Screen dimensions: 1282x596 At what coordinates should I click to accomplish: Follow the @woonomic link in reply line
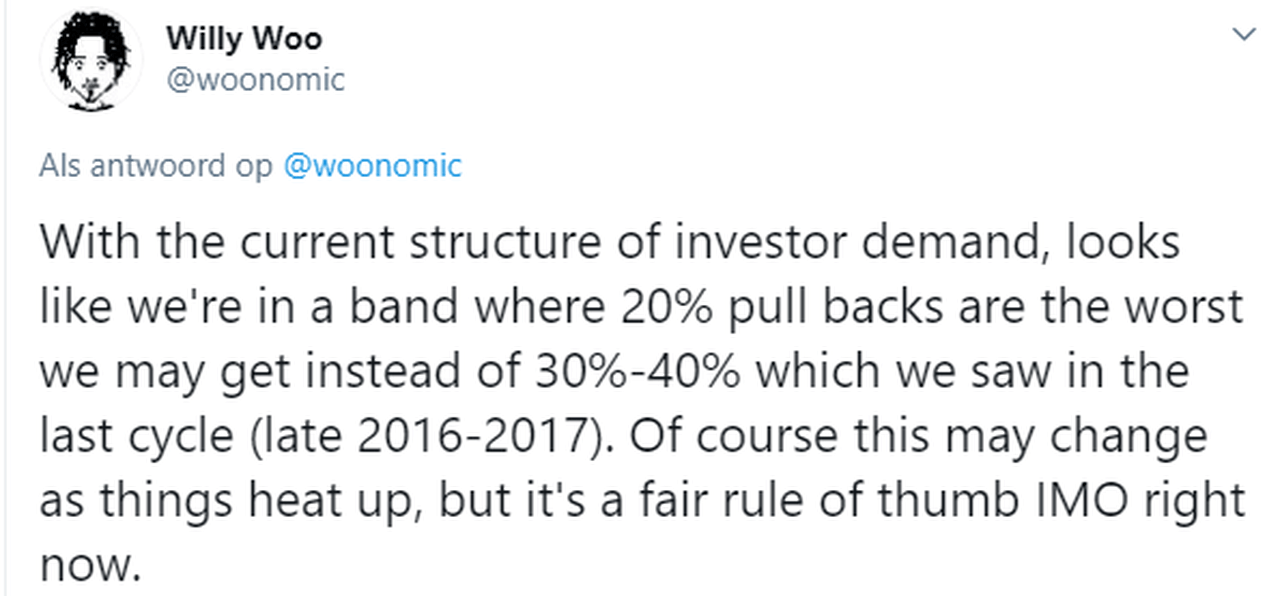(x=373, y=165)
